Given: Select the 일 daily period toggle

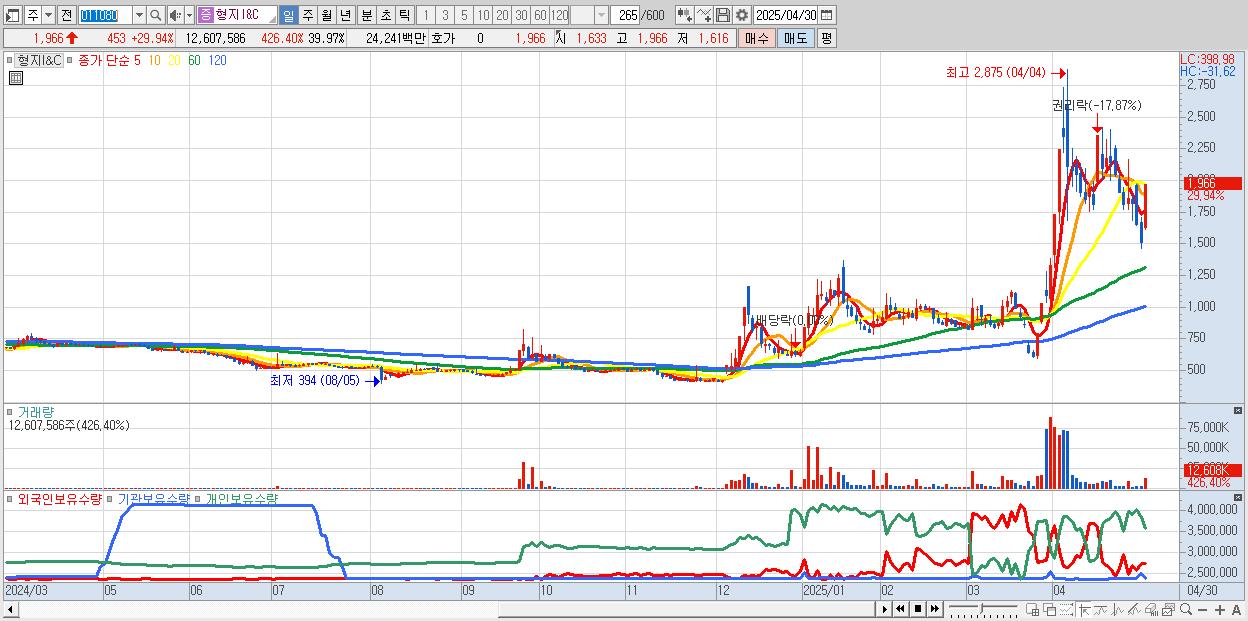Looking at the screenshot, I should (287, 15).
